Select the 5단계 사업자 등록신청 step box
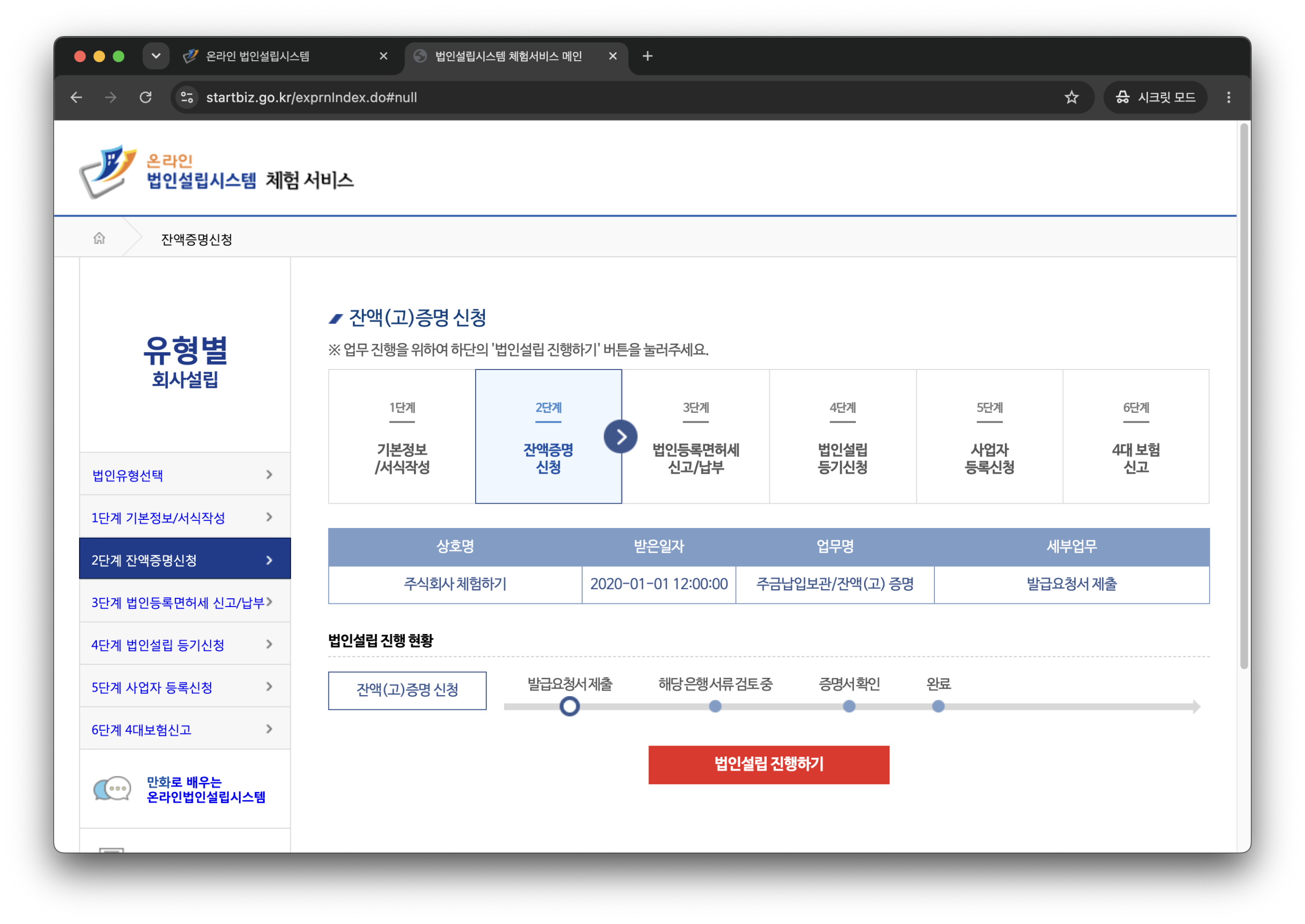The height and width of the screenshot is (924, 1305). (989, 436)
